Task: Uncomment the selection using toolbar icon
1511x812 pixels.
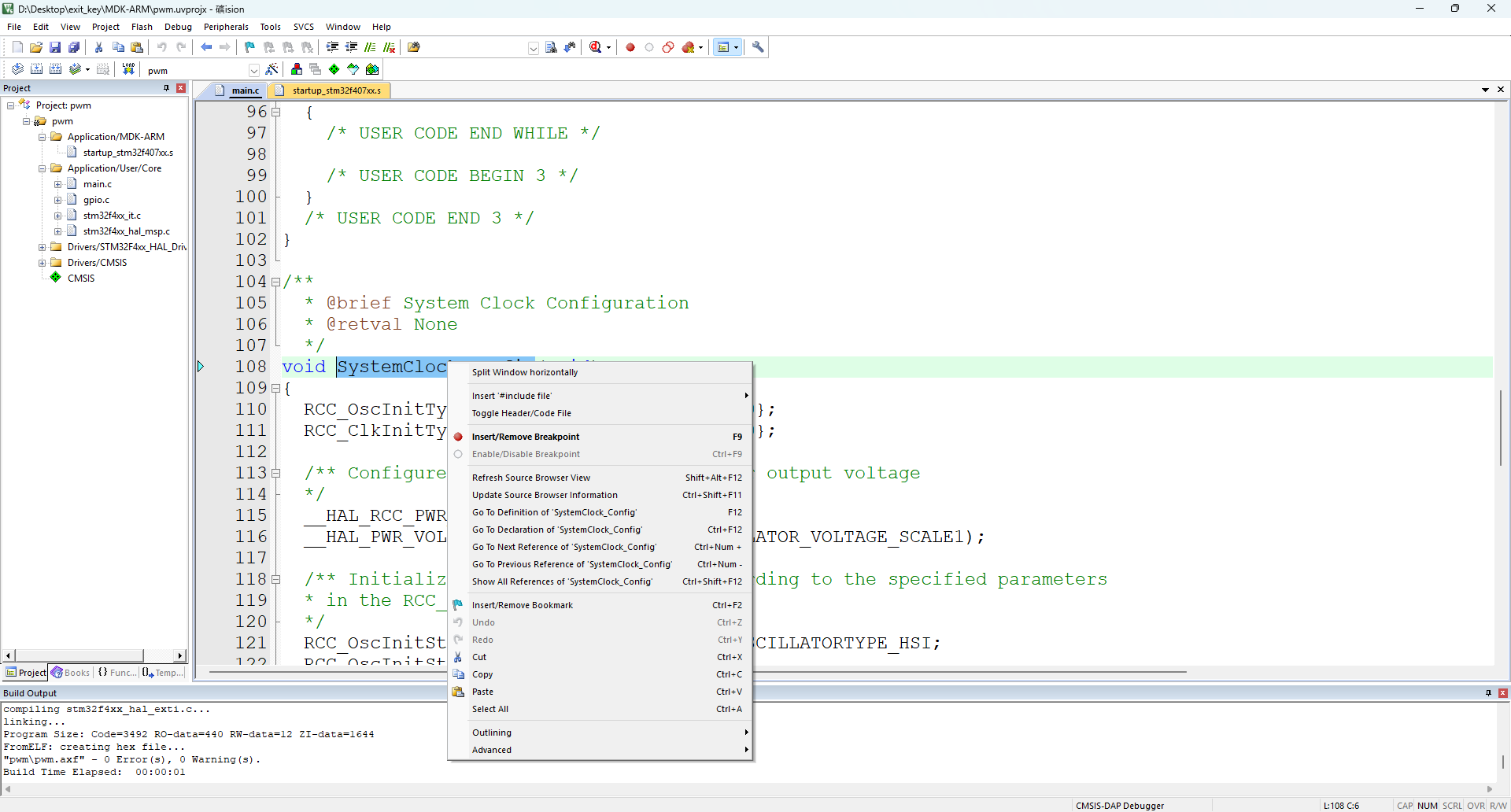Action: (389, 47)
